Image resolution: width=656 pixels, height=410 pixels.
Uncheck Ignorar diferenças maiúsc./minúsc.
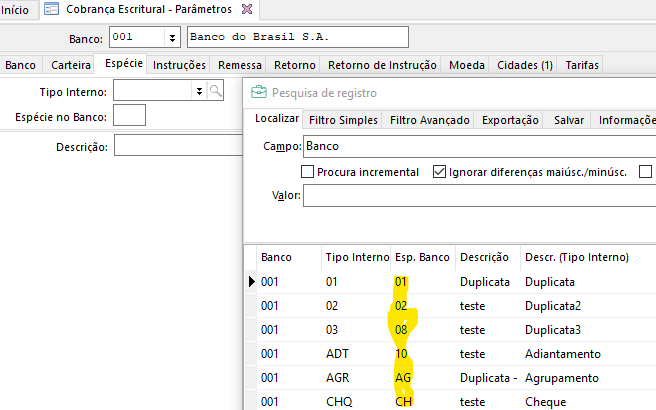tap(439, 172)
